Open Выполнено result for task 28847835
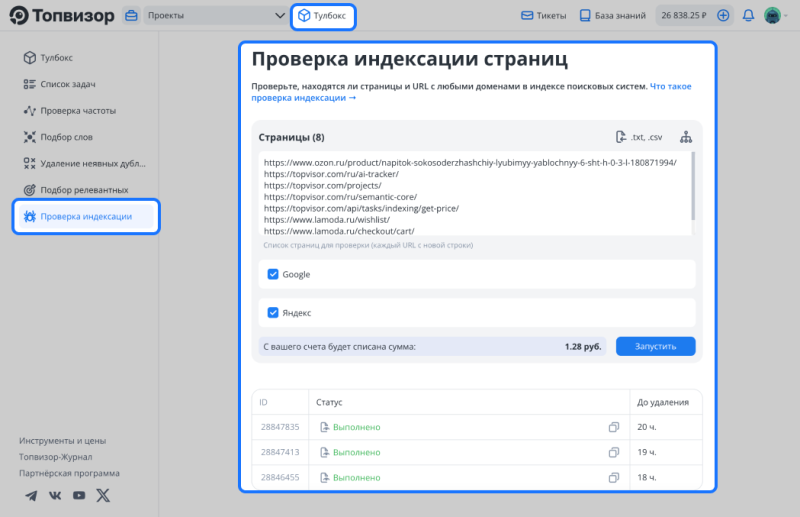Viewport: 800px width, 517px height. (x=357, y=427)
